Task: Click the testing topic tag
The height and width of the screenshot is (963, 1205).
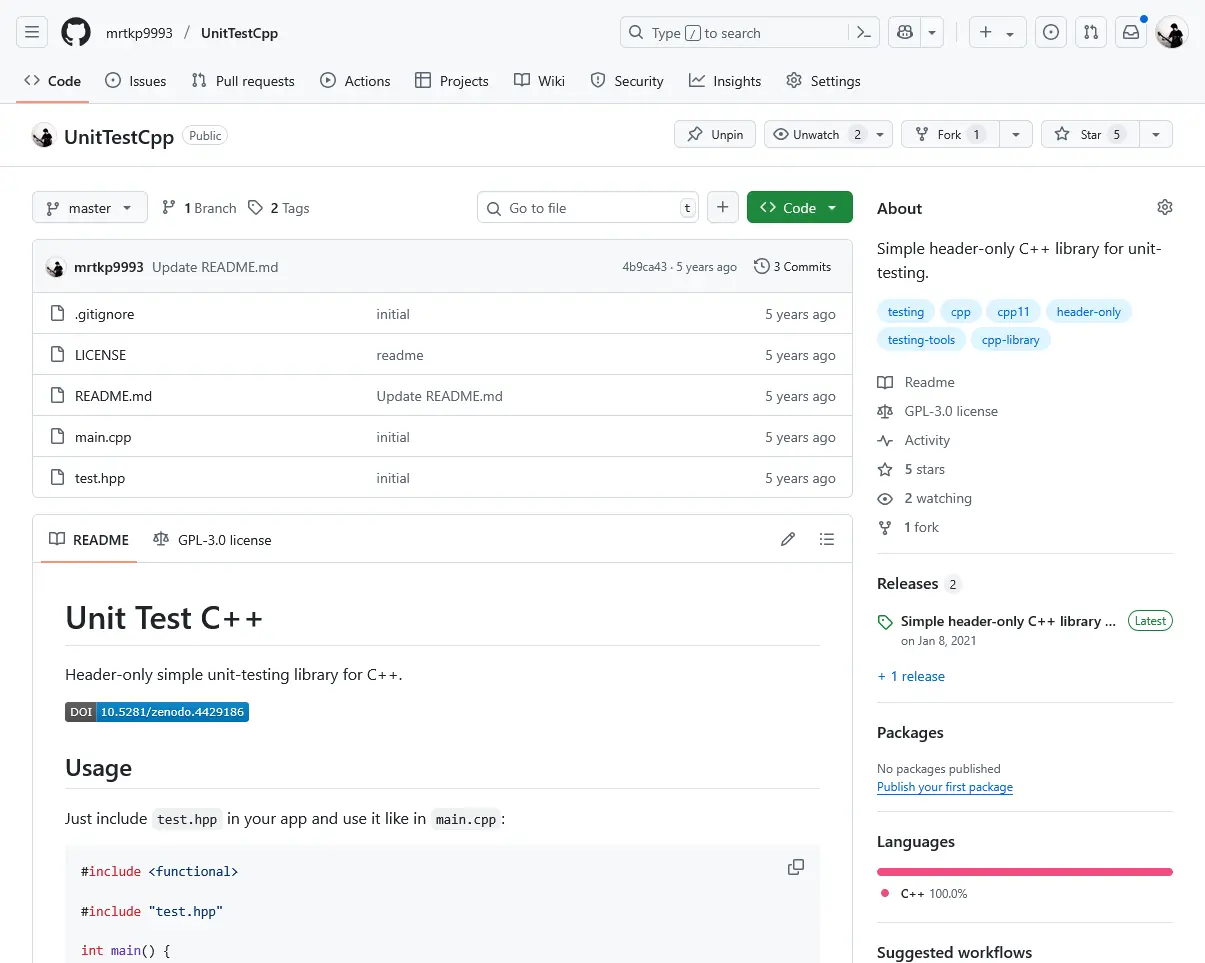Action: click(x=906, y=312)
